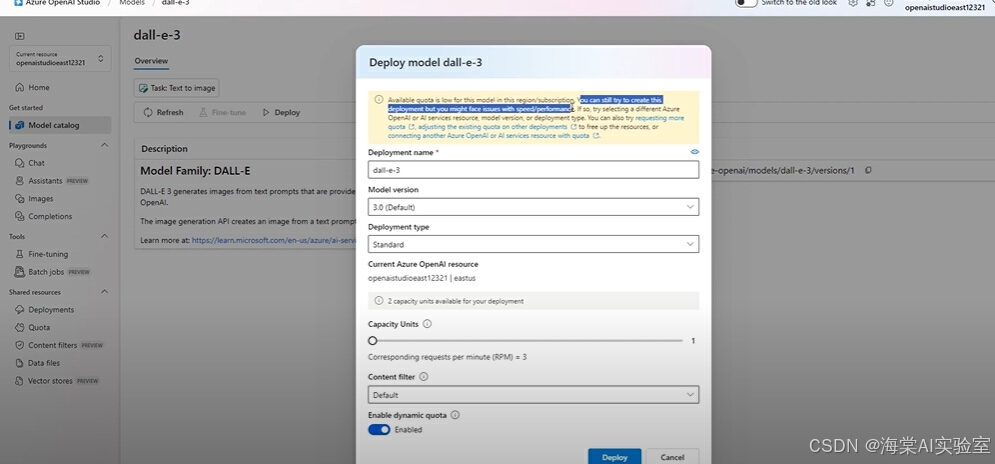Click the info icon beside Capacity Units

427,324
